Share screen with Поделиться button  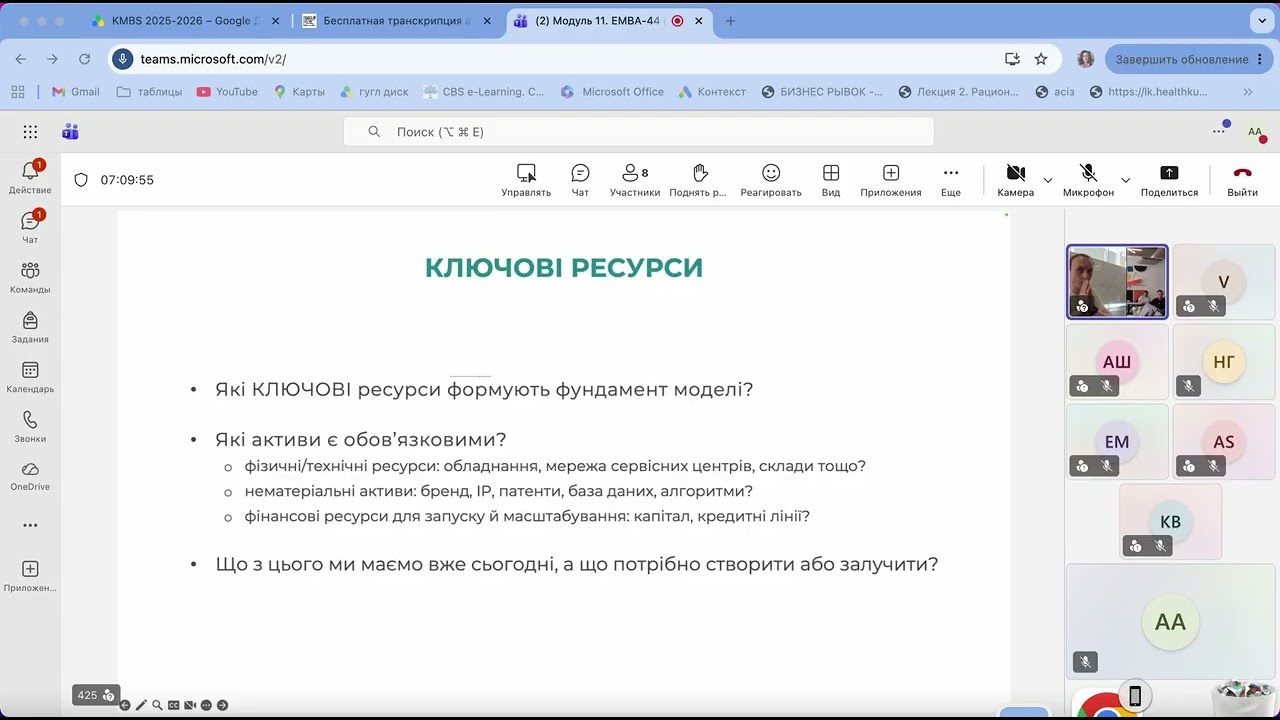point(1169,180)
